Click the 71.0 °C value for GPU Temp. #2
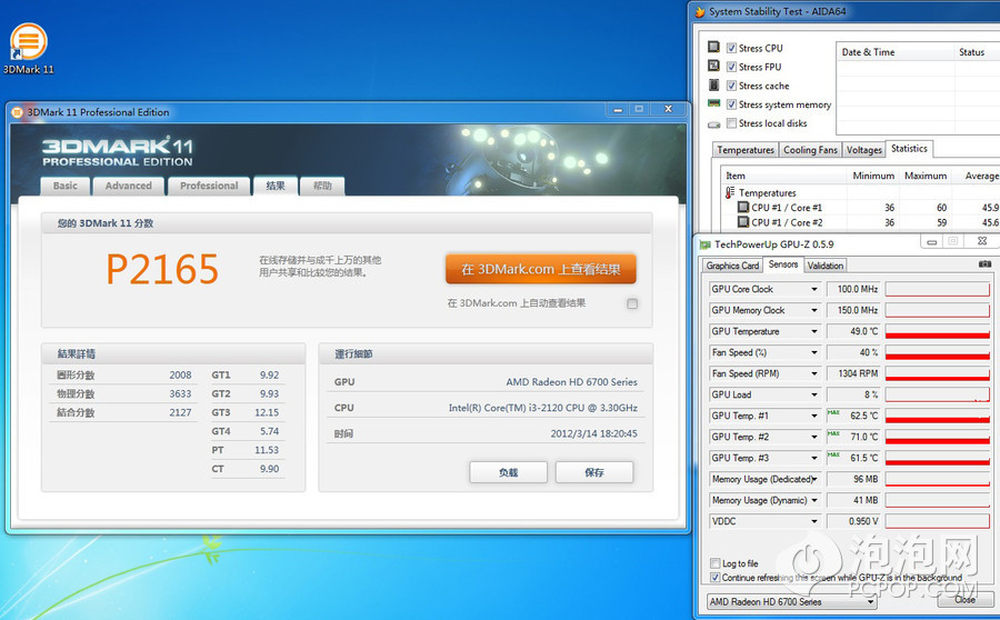This screenshot has height=620, width=1000. pos(864,437)
